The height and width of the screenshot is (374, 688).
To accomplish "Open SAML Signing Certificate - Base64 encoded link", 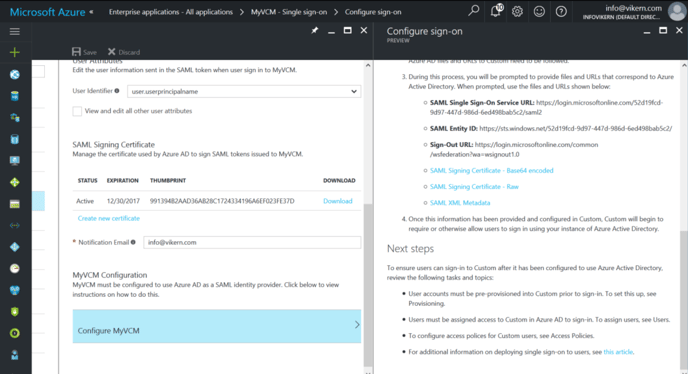I will pyautogui.click(x=491, y=170).
